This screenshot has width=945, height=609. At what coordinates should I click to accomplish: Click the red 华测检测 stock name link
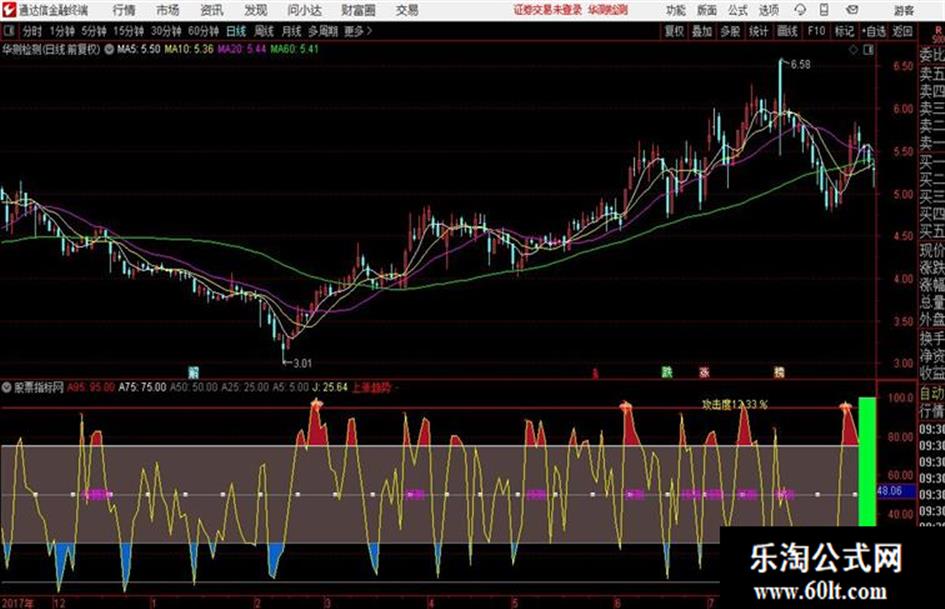tap(608, 10)
